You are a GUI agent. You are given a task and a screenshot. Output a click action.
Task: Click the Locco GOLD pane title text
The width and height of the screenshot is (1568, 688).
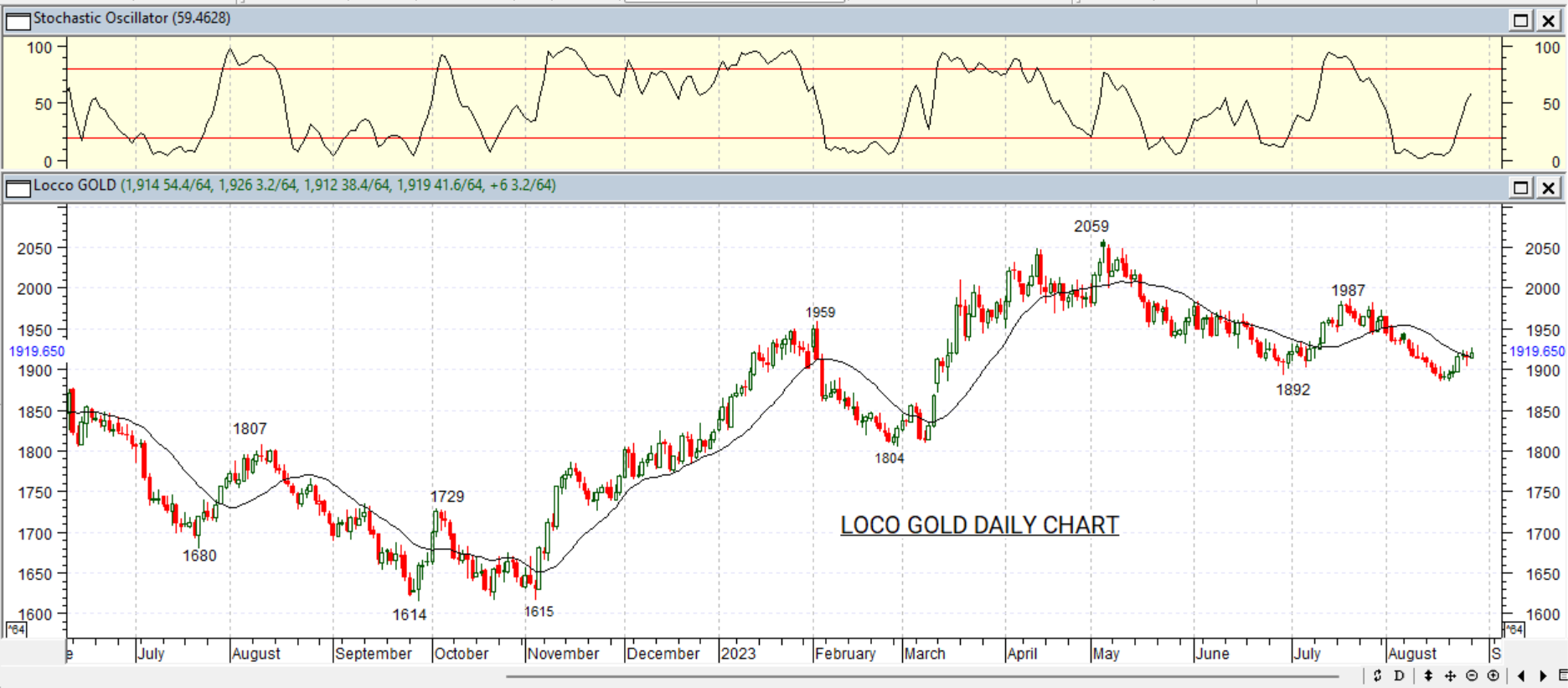pos(294,185)
